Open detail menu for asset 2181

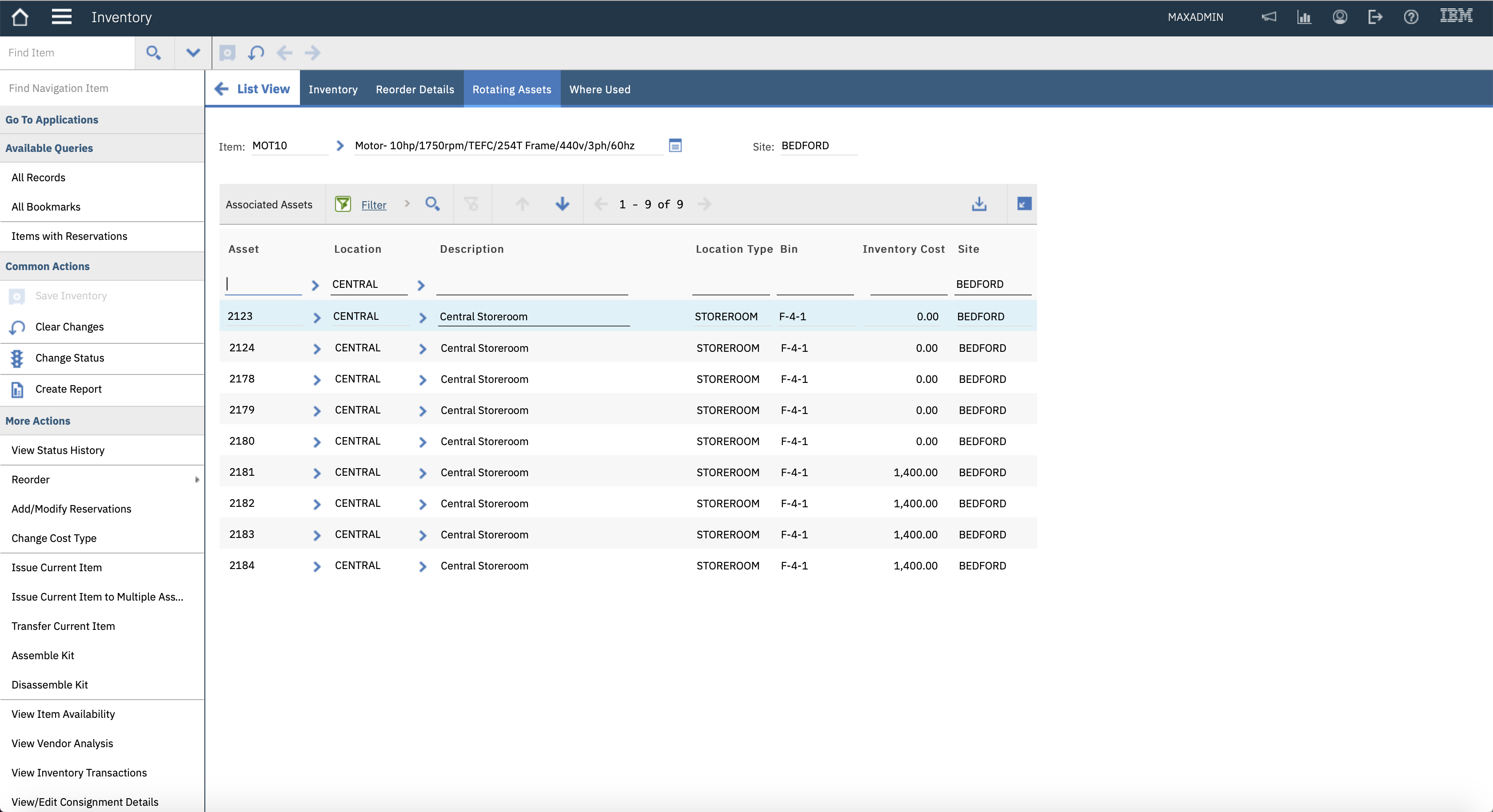coord(316,473)
